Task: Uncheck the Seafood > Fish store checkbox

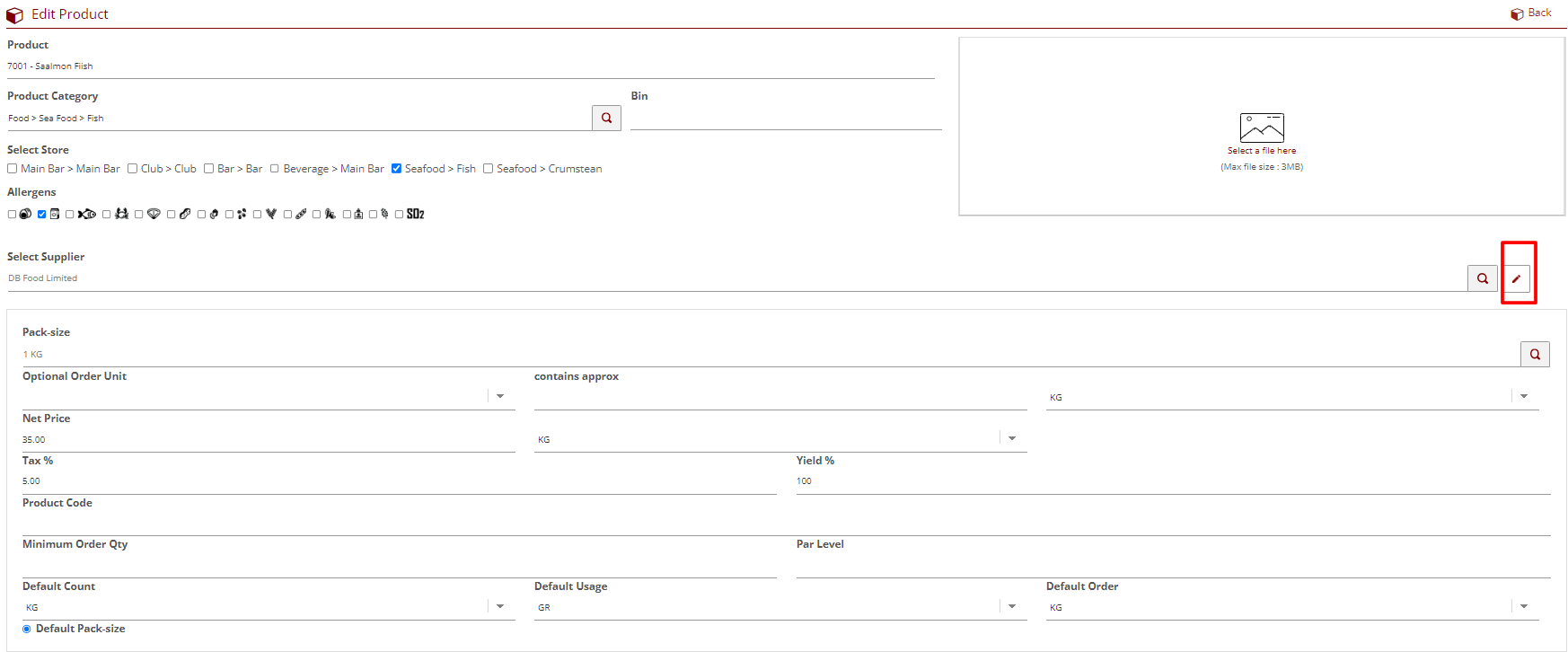Action: pos(396,169)
